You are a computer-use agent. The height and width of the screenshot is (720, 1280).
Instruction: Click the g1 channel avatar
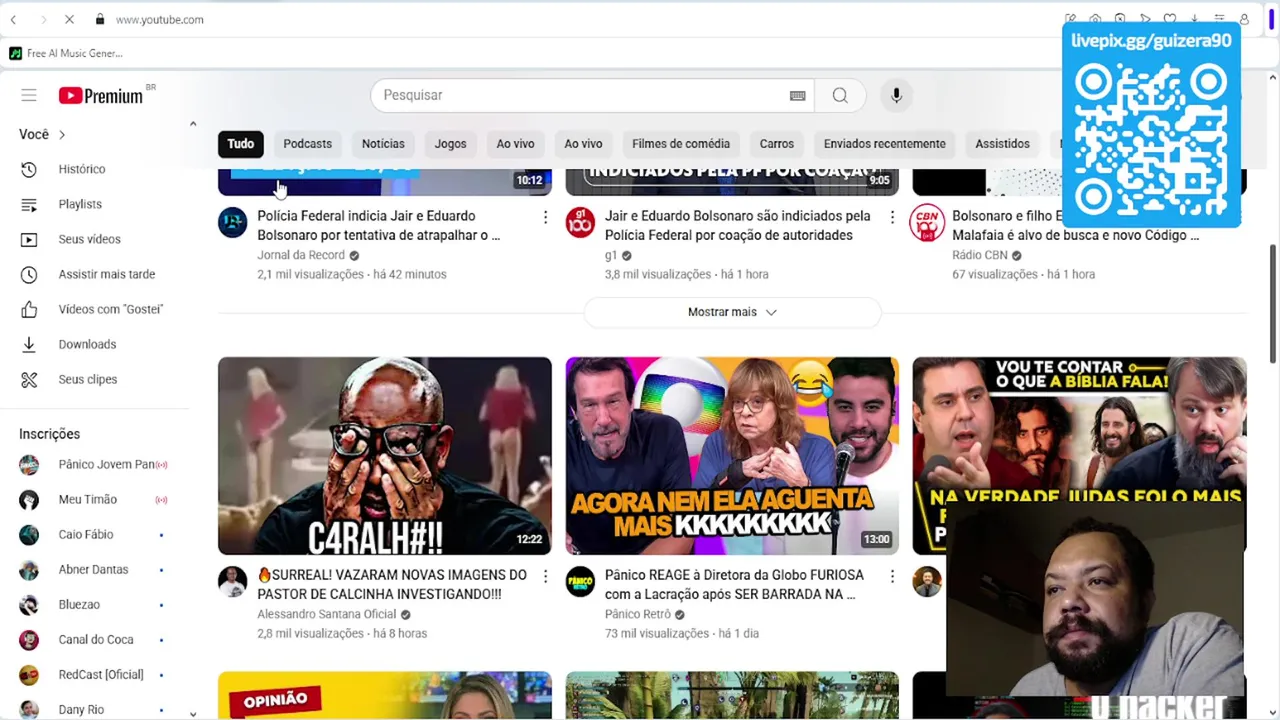pos(580,222)
